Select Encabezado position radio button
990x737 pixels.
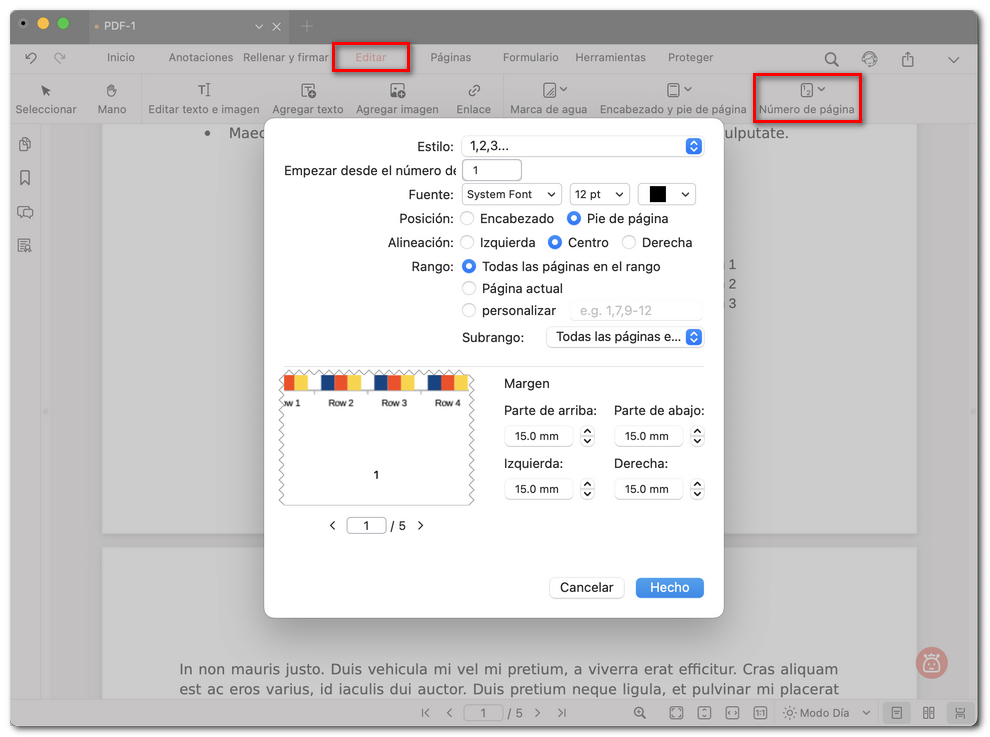[x=468, y=218]
